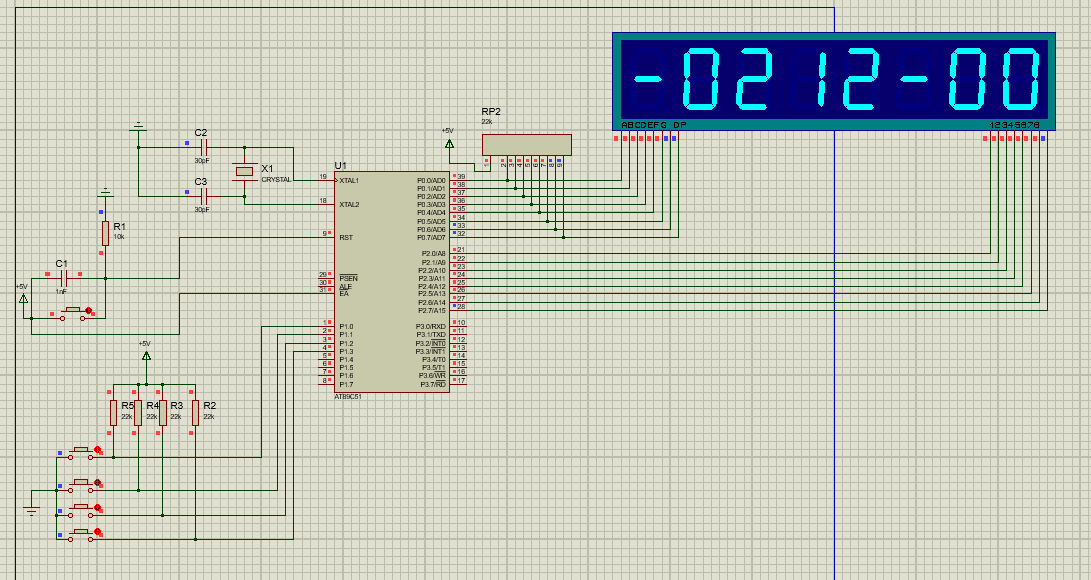Click the 30pF value under C2
The image size is (1091, 580).
click(202, 160)
